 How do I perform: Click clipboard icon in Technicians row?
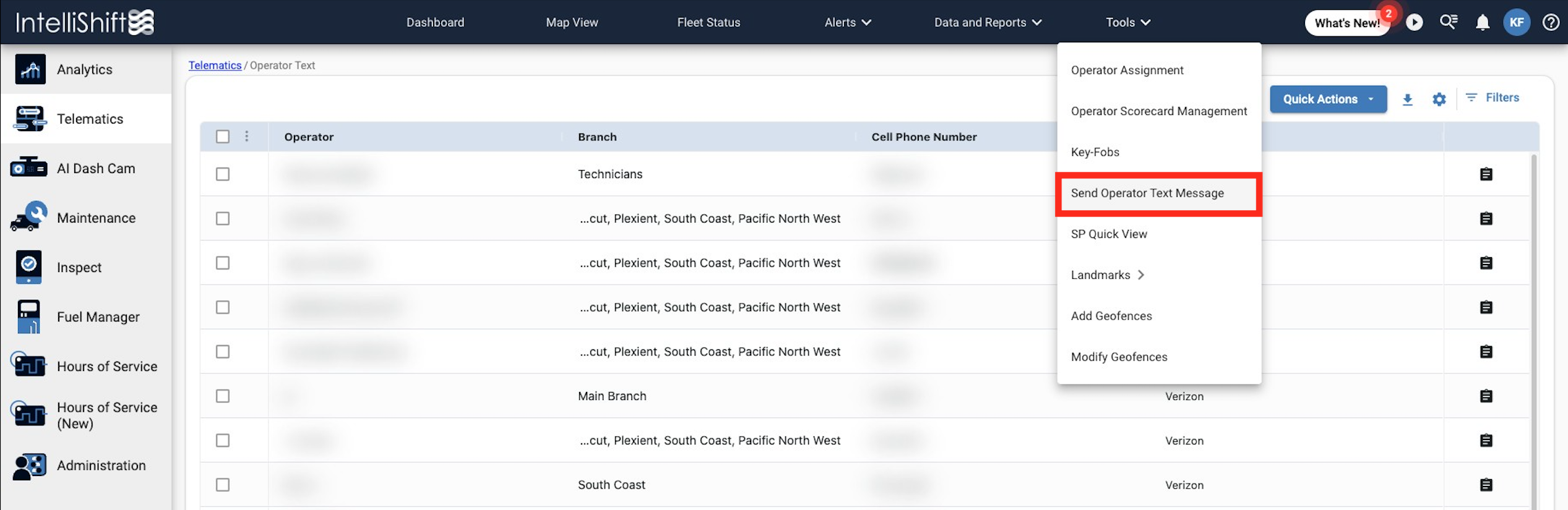coord(1486,174)
